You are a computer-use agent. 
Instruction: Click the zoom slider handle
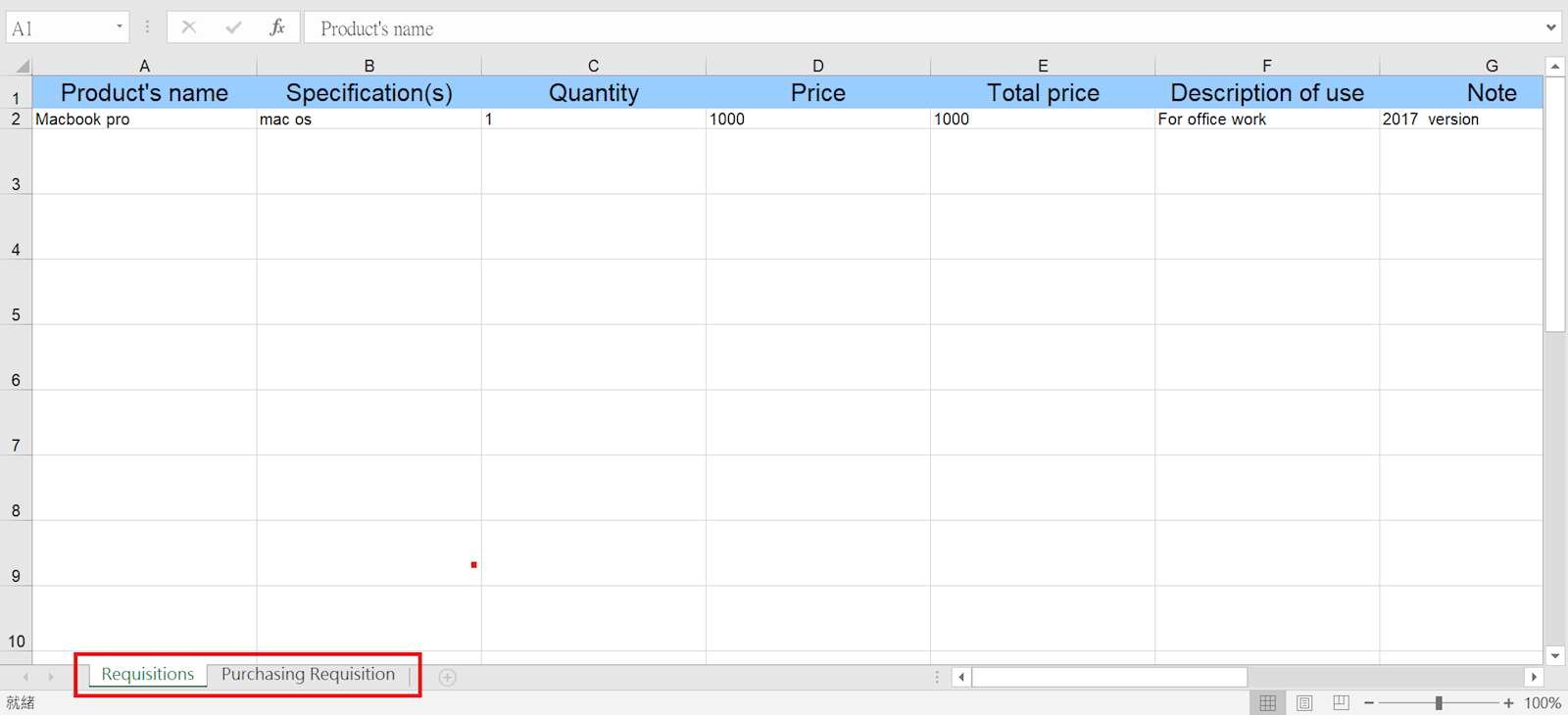(x=1439, y=703)
